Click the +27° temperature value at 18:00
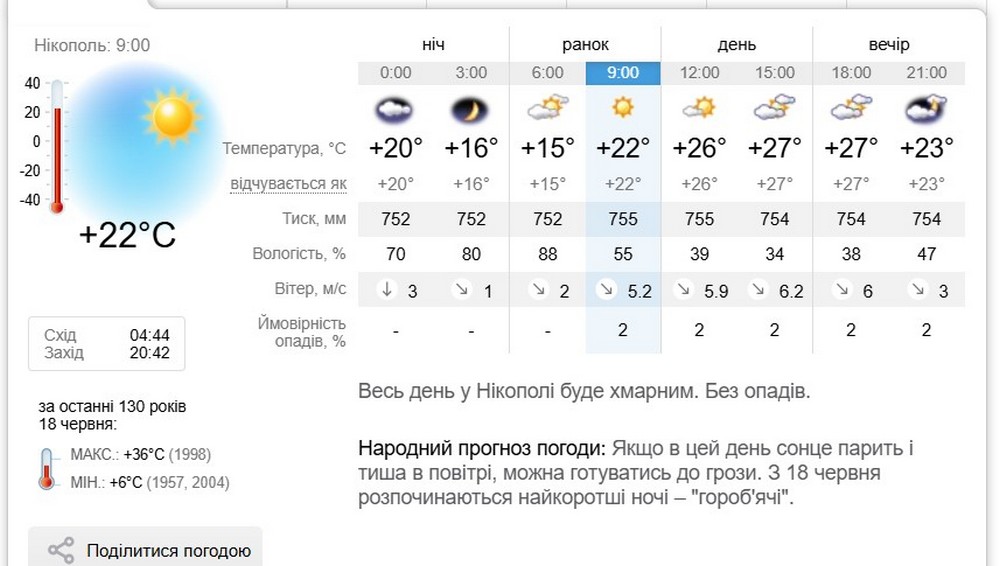The width and height of the screenshot is (1000, 566). coord(851,148)
